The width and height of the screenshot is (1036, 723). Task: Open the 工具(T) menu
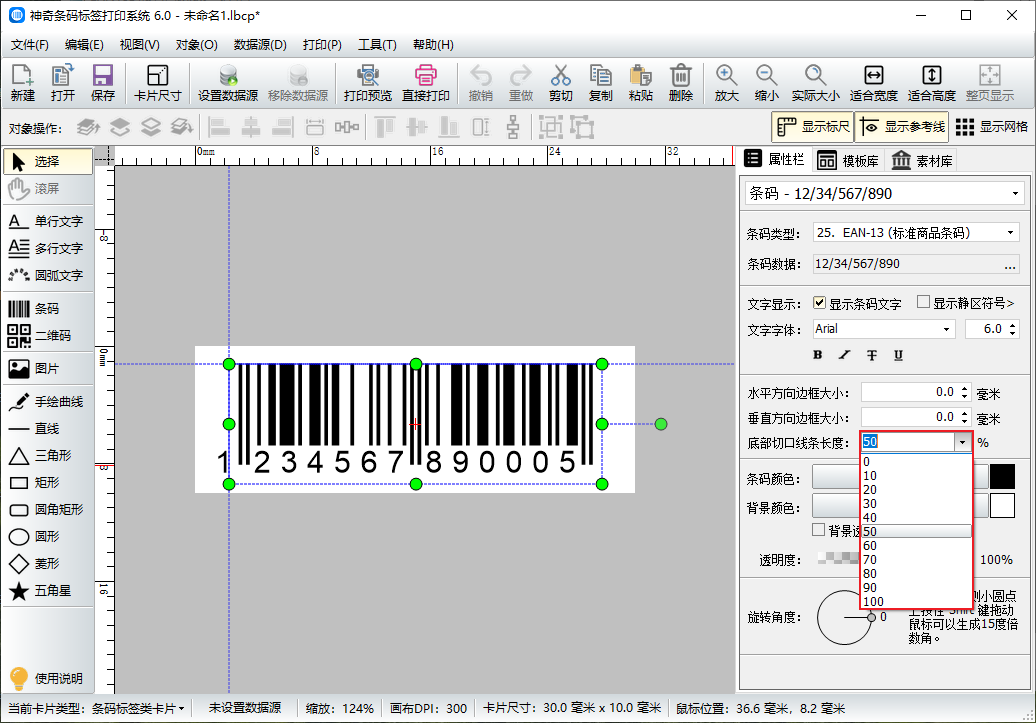click(377, 45)
